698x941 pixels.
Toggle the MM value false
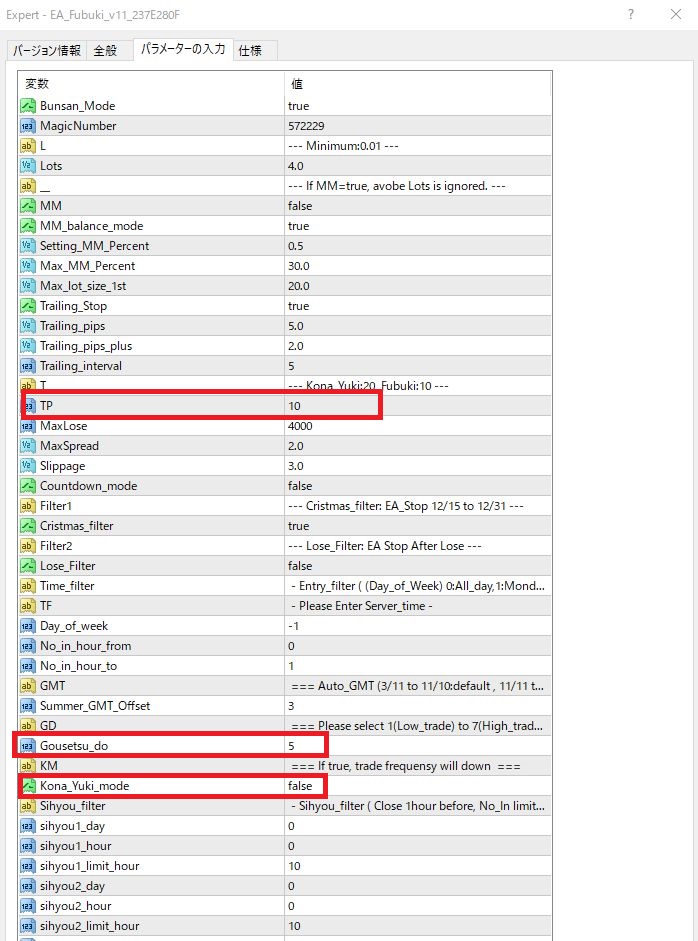[299, 206]
